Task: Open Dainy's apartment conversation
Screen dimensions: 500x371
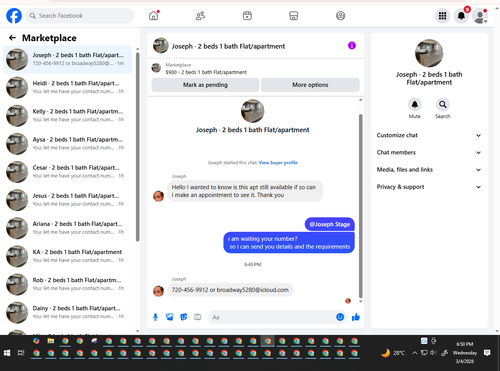Action: tap(68, 312)
